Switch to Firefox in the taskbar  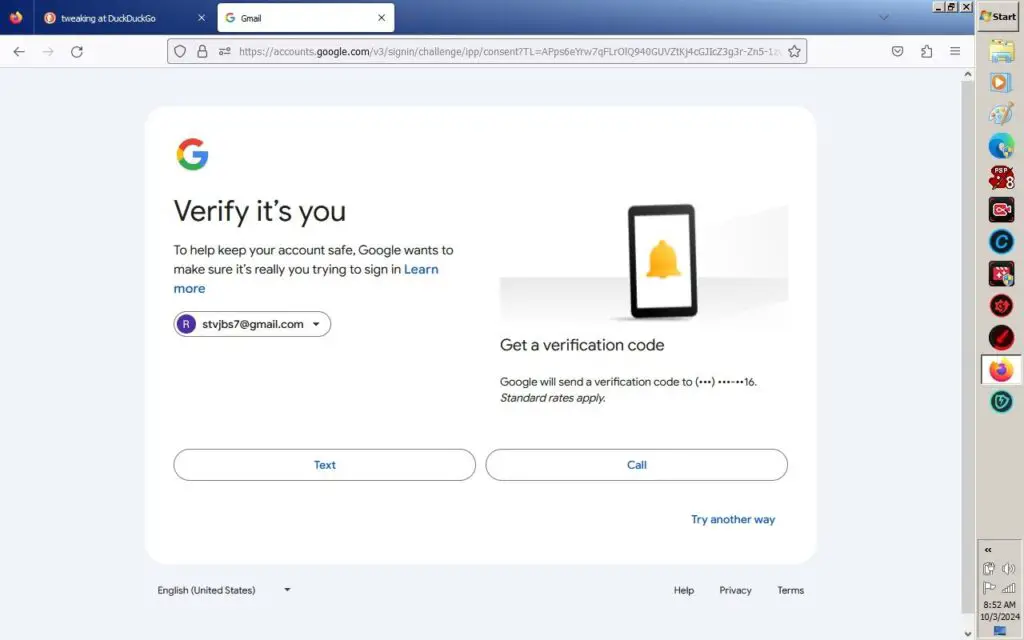tap(1001, 370)
